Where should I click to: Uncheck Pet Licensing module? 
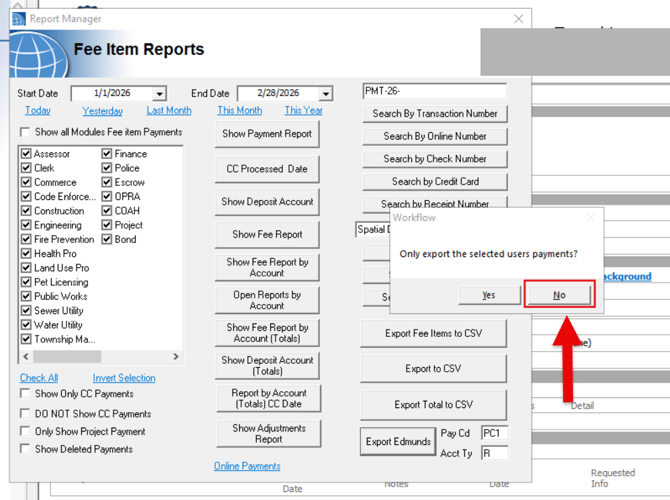point(26,282)
